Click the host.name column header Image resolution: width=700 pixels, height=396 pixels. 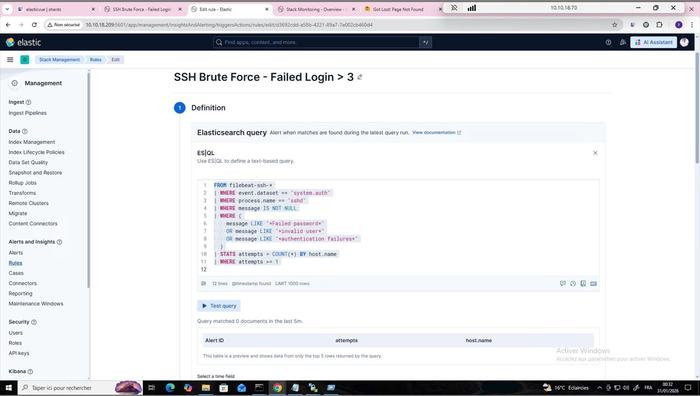click(479, 340)
